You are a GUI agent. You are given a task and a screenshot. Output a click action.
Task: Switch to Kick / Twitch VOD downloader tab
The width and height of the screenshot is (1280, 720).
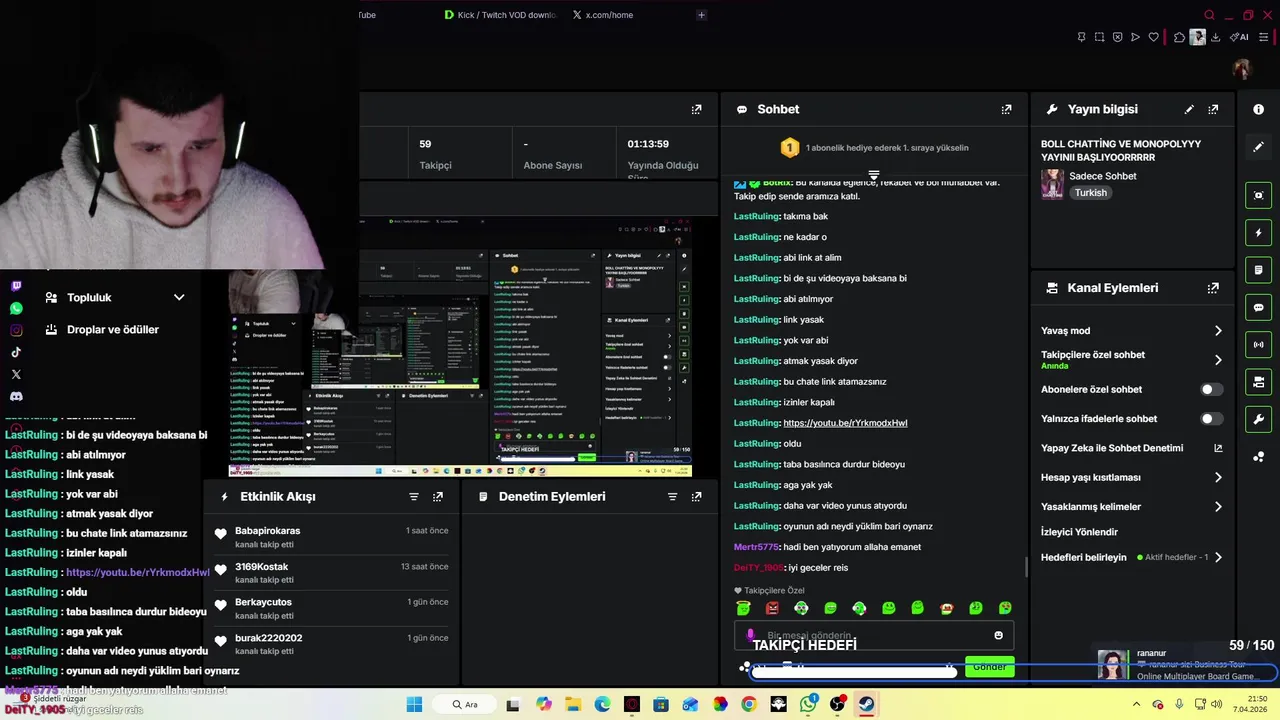point(500,15)
